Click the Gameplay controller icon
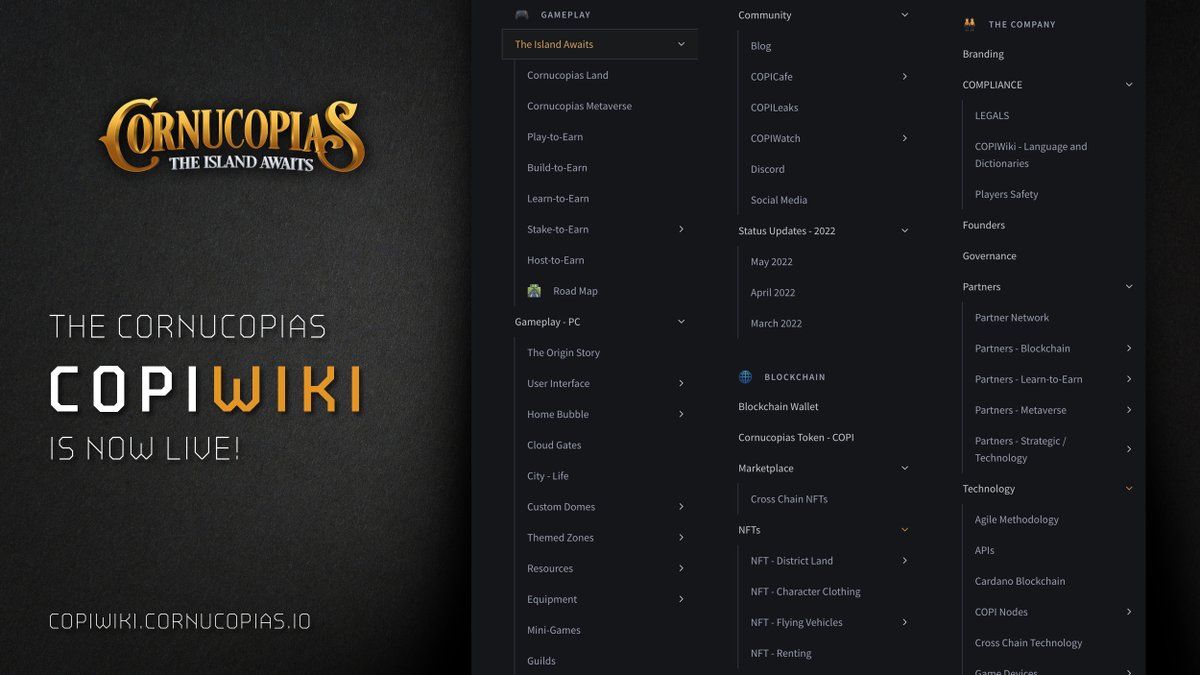 pyautogui.click(x=522, y=15)
